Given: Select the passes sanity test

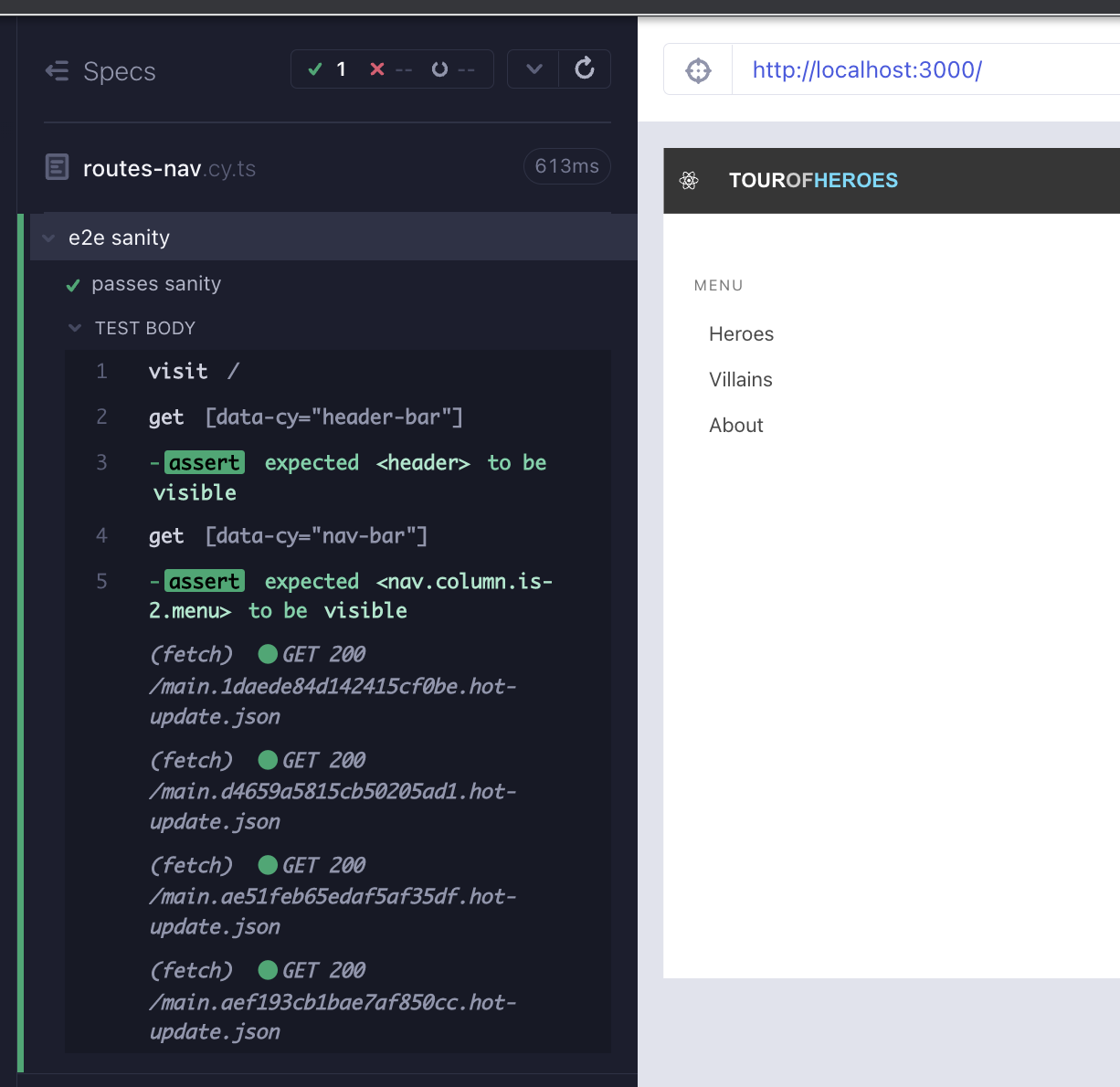Looking at the screenshot, I should (156, 284).
